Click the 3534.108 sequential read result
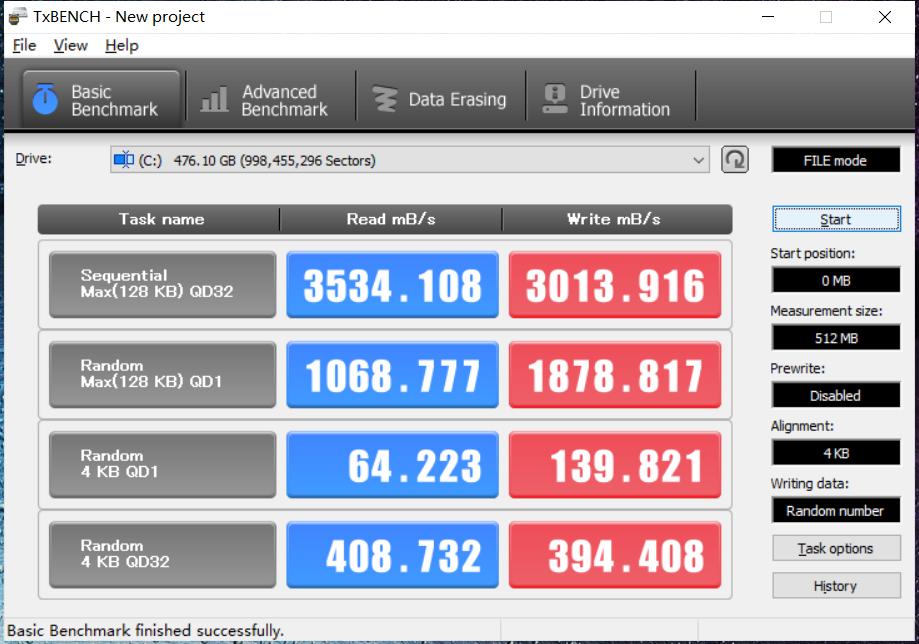Image resolution: width=919 pixels, height=644 pixels. tap(392, 285)
